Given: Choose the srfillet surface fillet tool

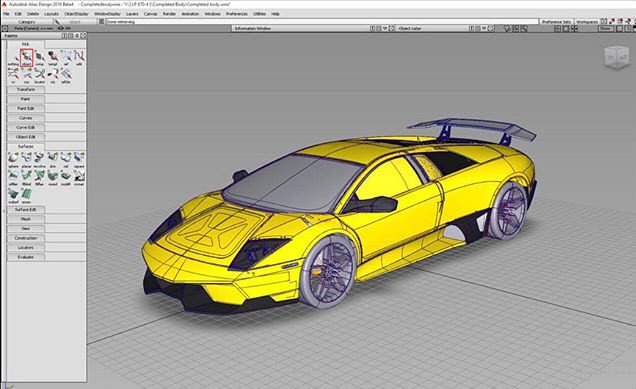Looking at the screenshot, I should (x=13, y=178).
